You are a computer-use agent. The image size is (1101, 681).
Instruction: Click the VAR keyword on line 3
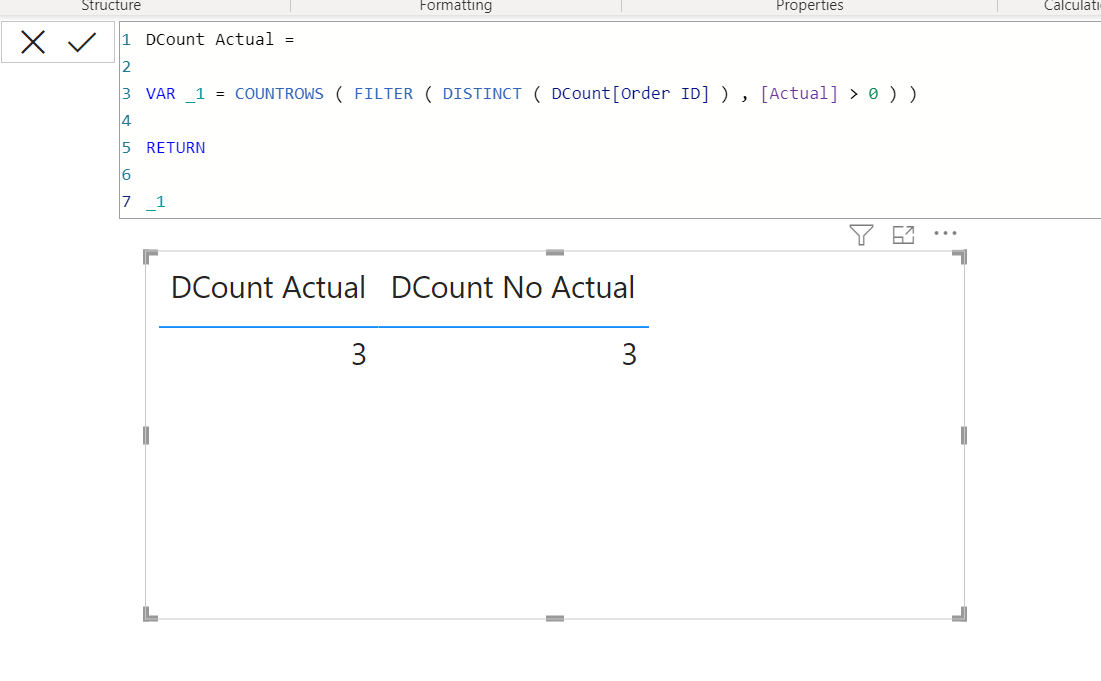point(161,93)
